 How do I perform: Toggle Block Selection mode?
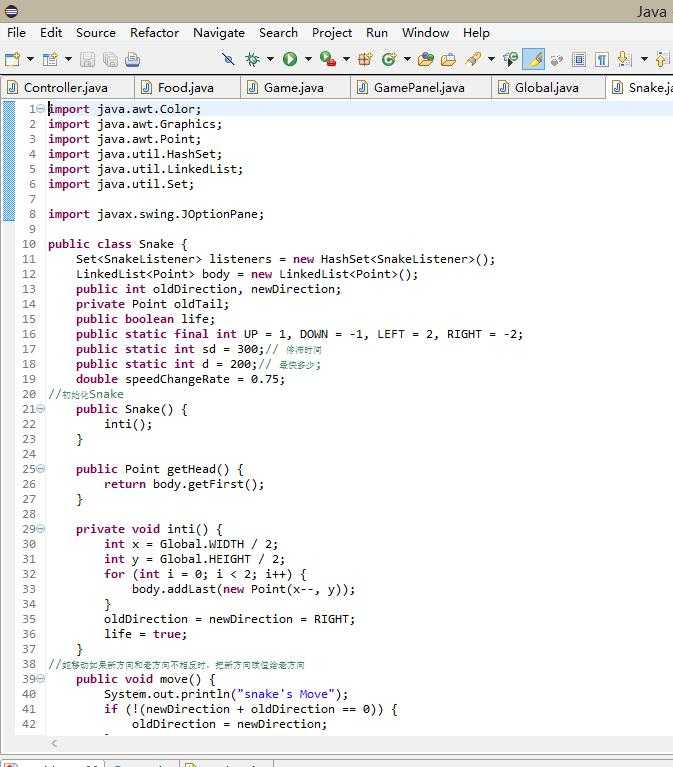(x=579, y=59)
